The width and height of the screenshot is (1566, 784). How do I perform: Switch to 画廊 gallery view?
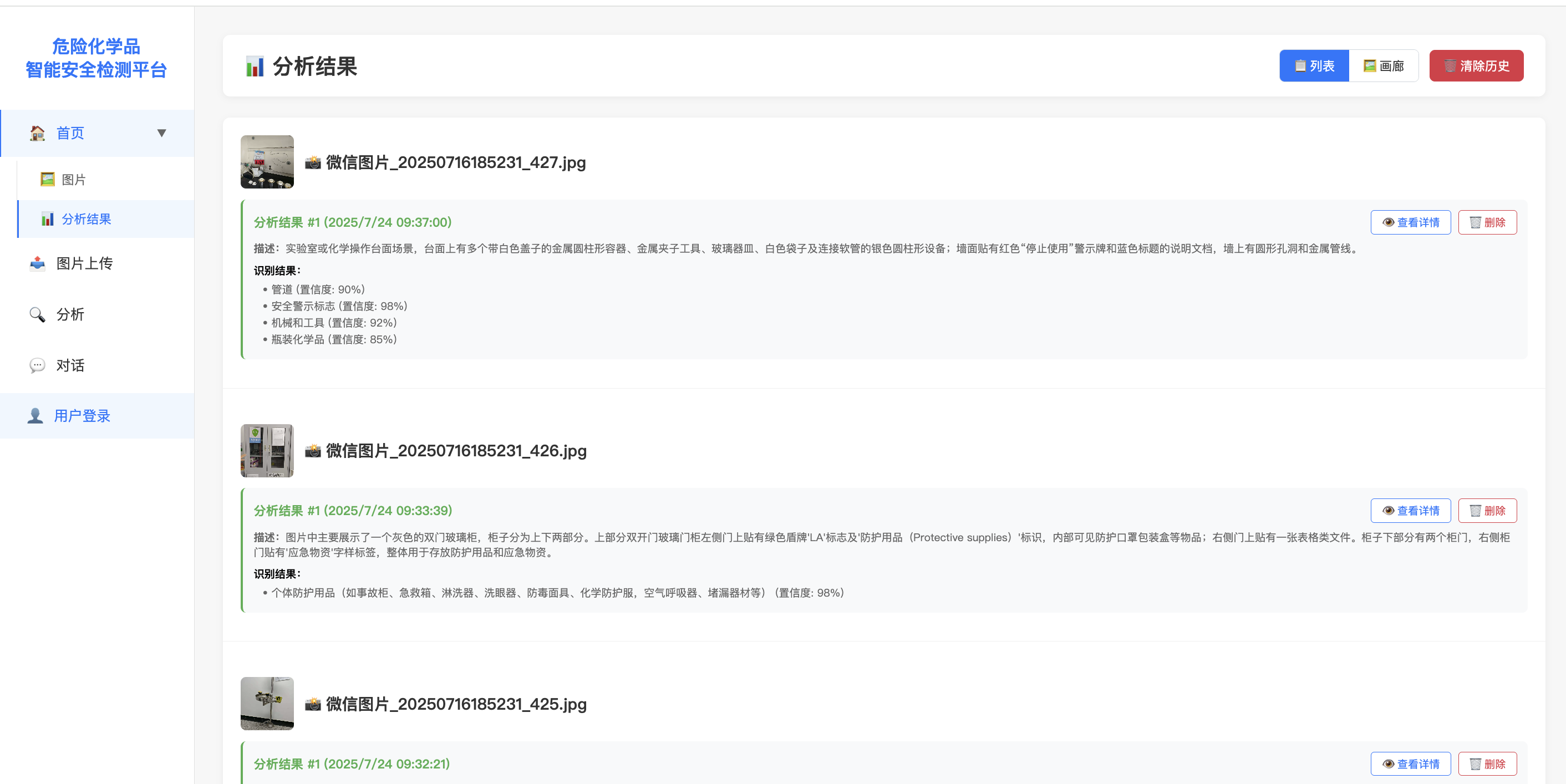tap(1383, 65)
